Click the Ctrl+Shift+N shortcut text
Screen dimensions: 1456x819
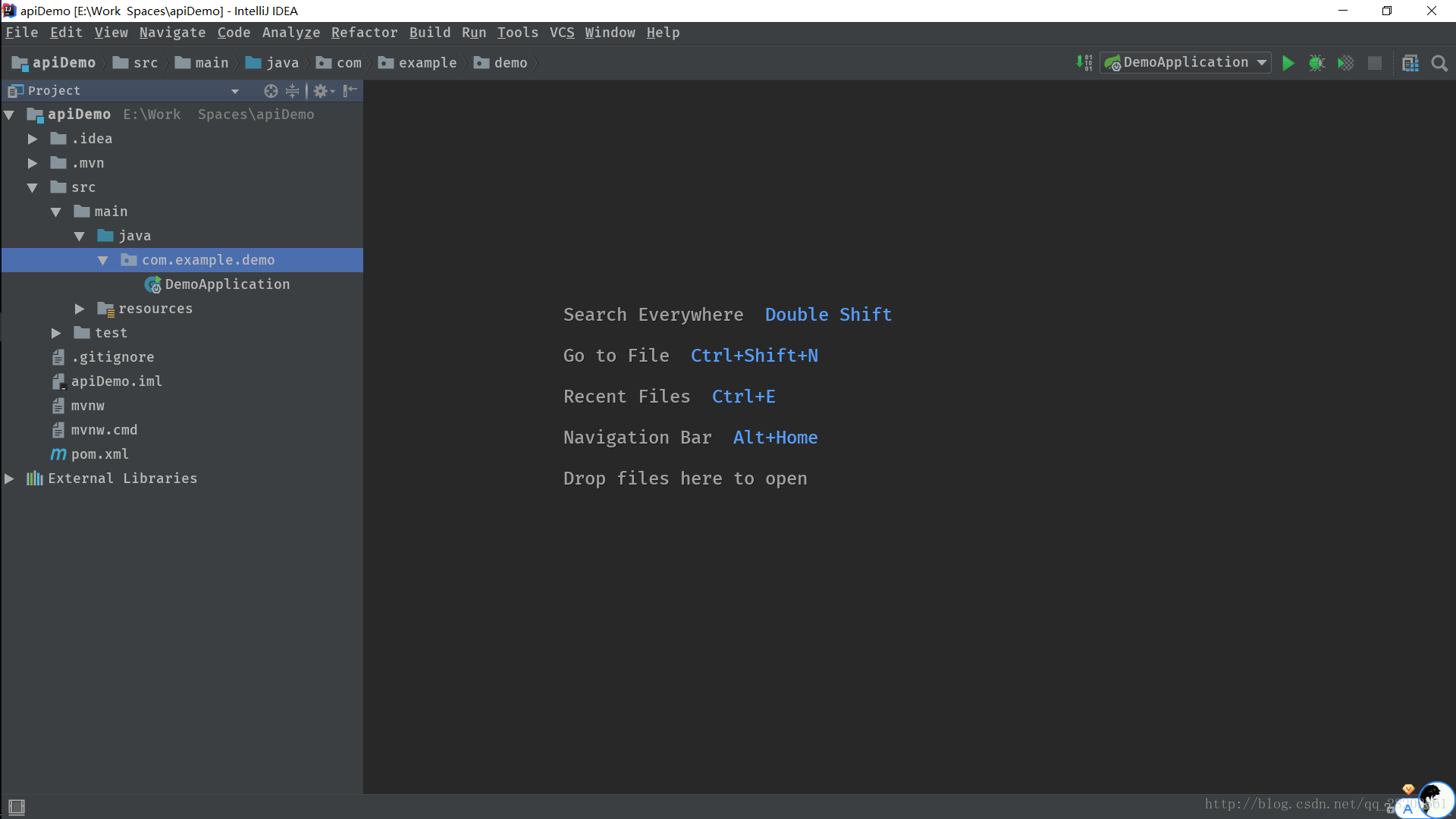(755, 356)
